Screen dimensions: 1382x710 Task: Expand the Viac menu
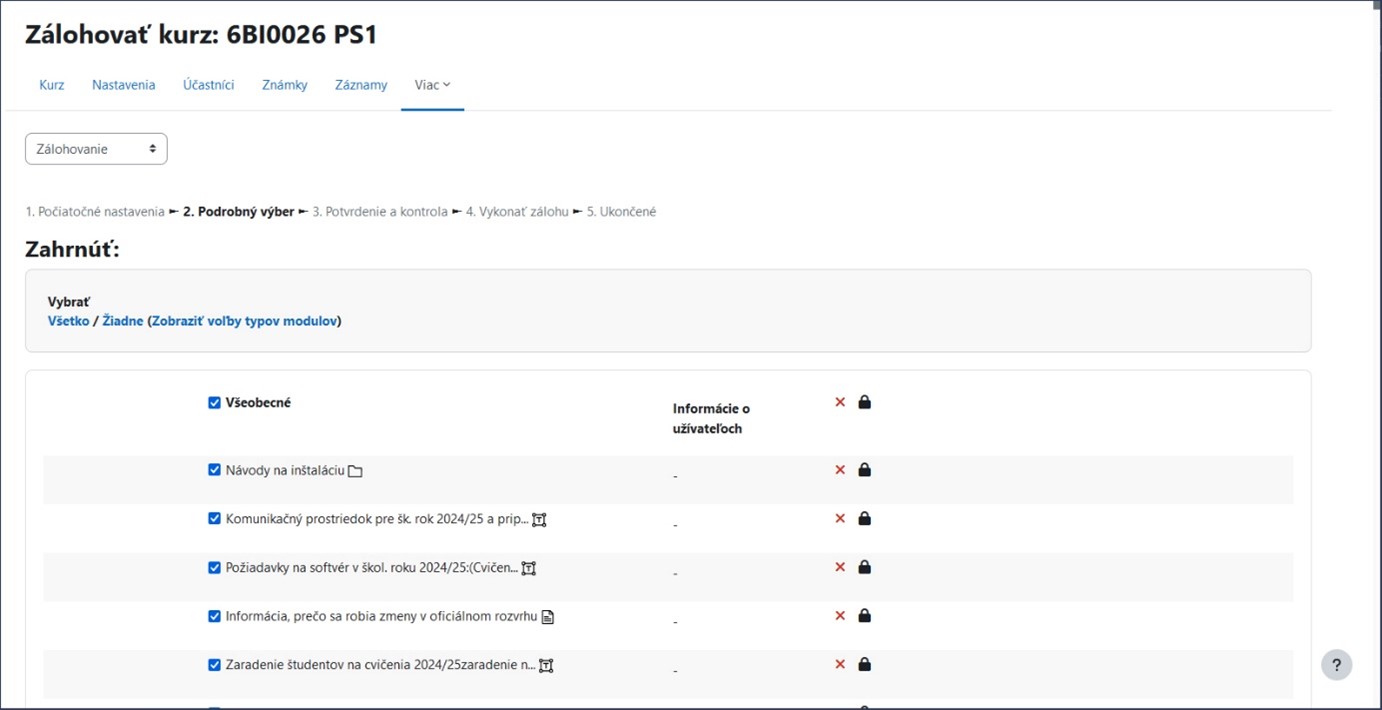[x=432, y=85]
